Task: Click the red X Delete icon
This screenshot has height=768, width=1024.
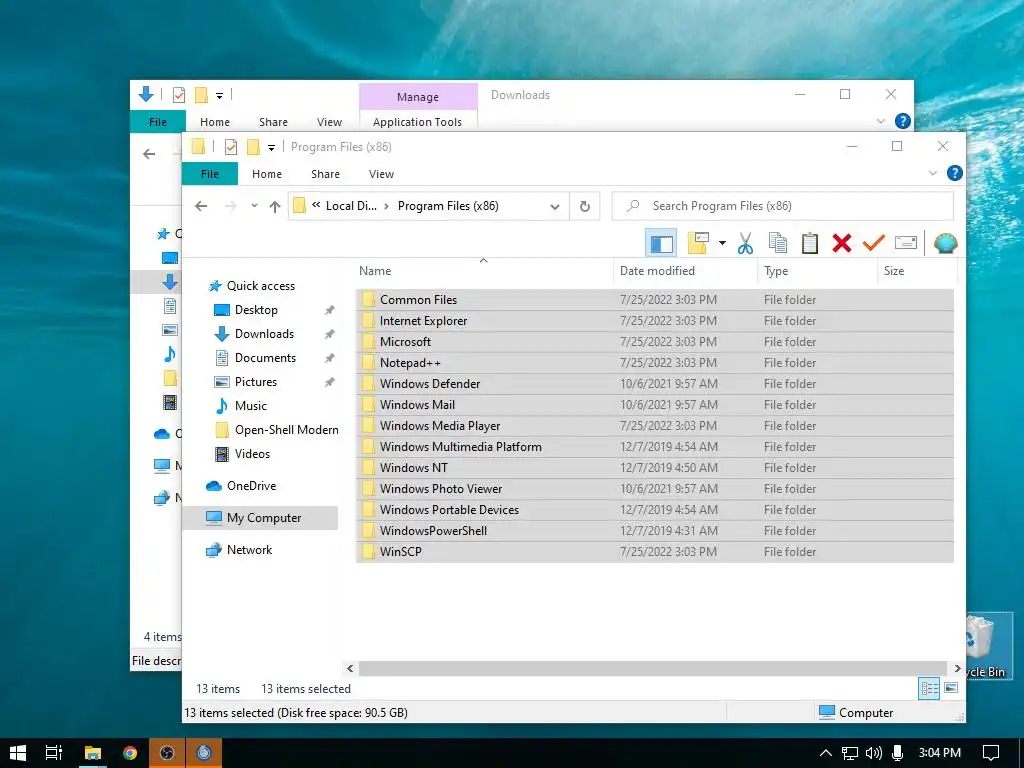Action: (x=842, y=244)
